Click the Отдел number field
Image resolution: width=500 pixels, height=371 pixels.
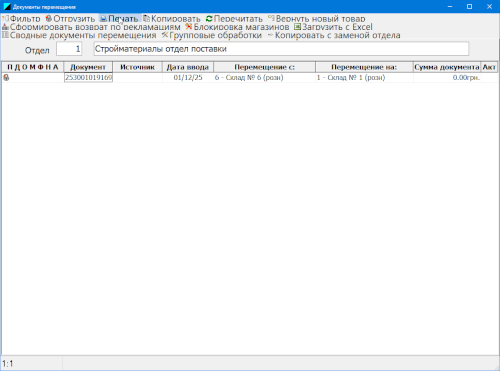coord(69,49)
